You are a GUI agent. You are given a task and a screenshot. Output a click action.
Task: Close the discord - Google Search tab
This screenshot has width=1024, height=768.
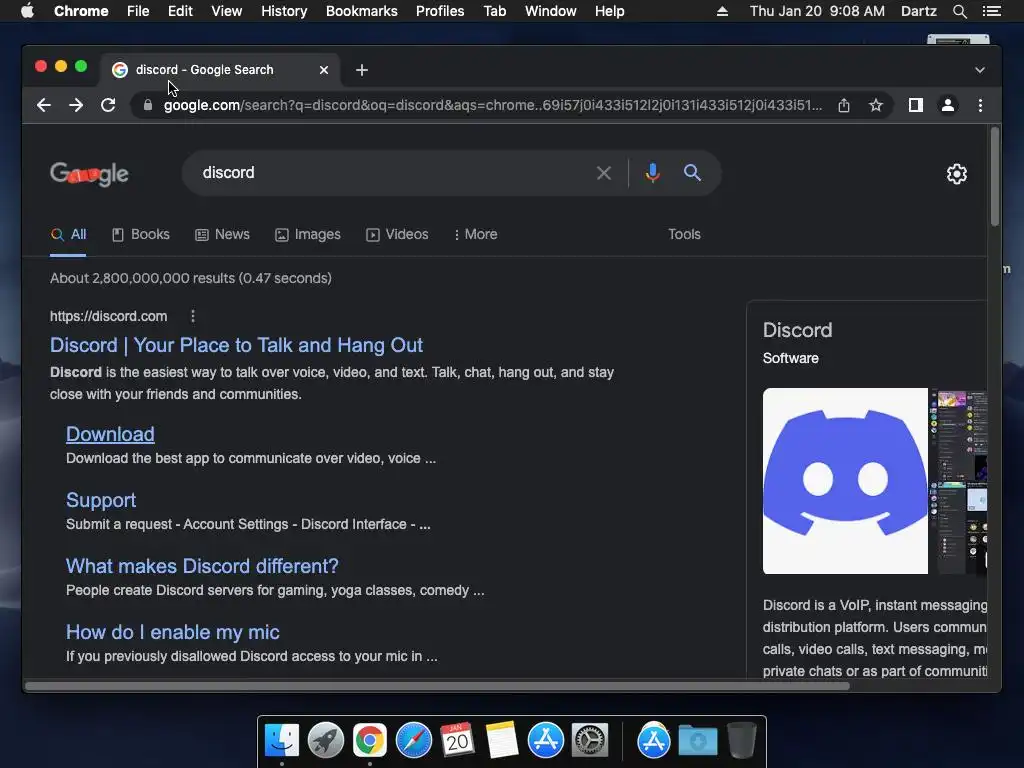point(324,70)
